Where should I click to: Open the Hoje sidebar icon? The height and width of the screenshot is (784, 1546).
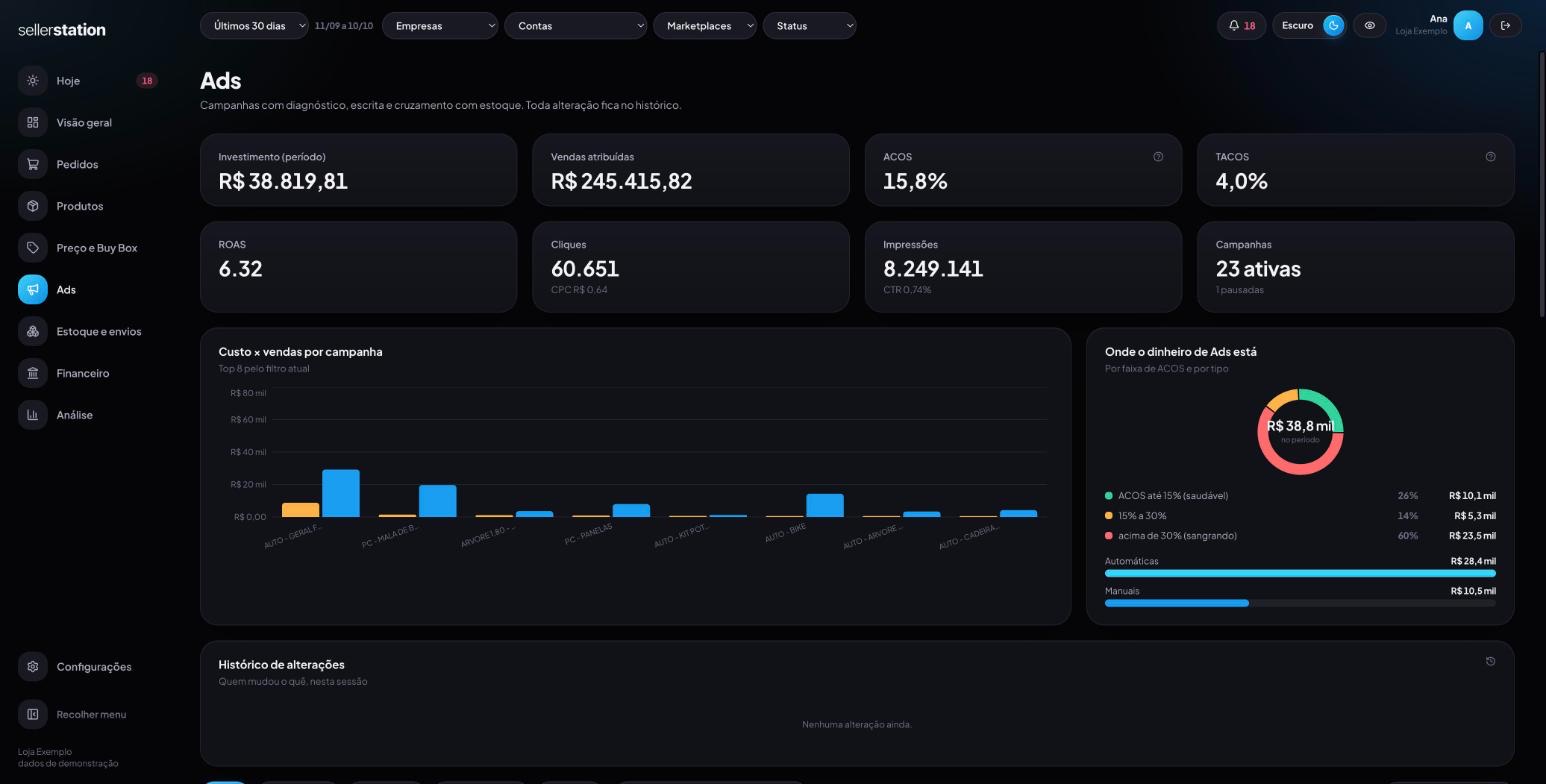point(33,80)
